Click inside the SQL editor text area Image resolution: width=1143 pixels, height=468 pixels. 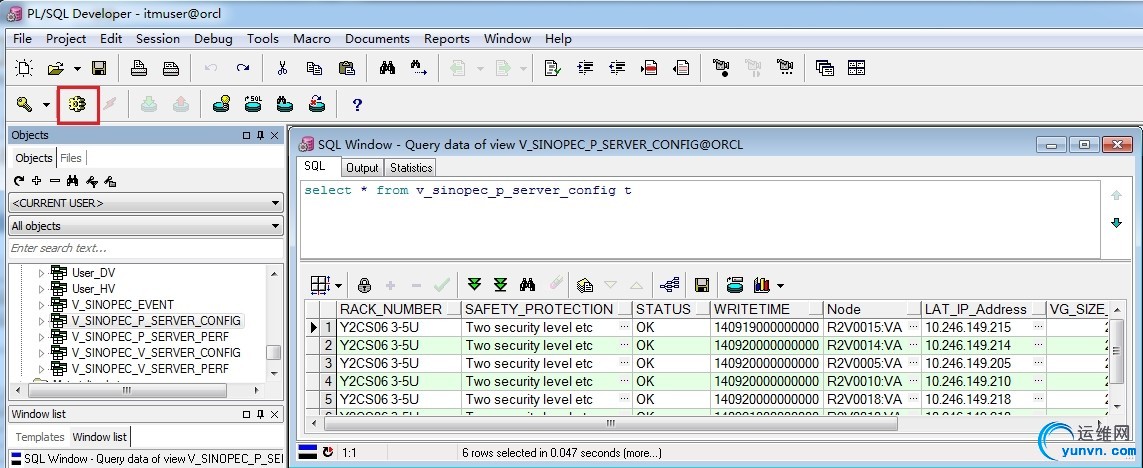point(700,219)
